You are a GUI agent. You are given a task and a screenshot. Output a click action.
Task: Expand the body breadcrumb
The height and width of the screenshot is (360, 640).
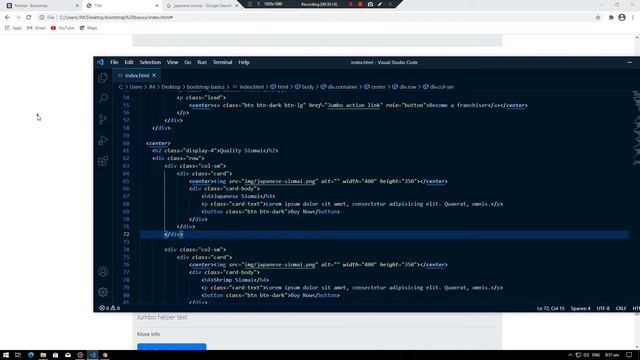(x=305, y=87)
